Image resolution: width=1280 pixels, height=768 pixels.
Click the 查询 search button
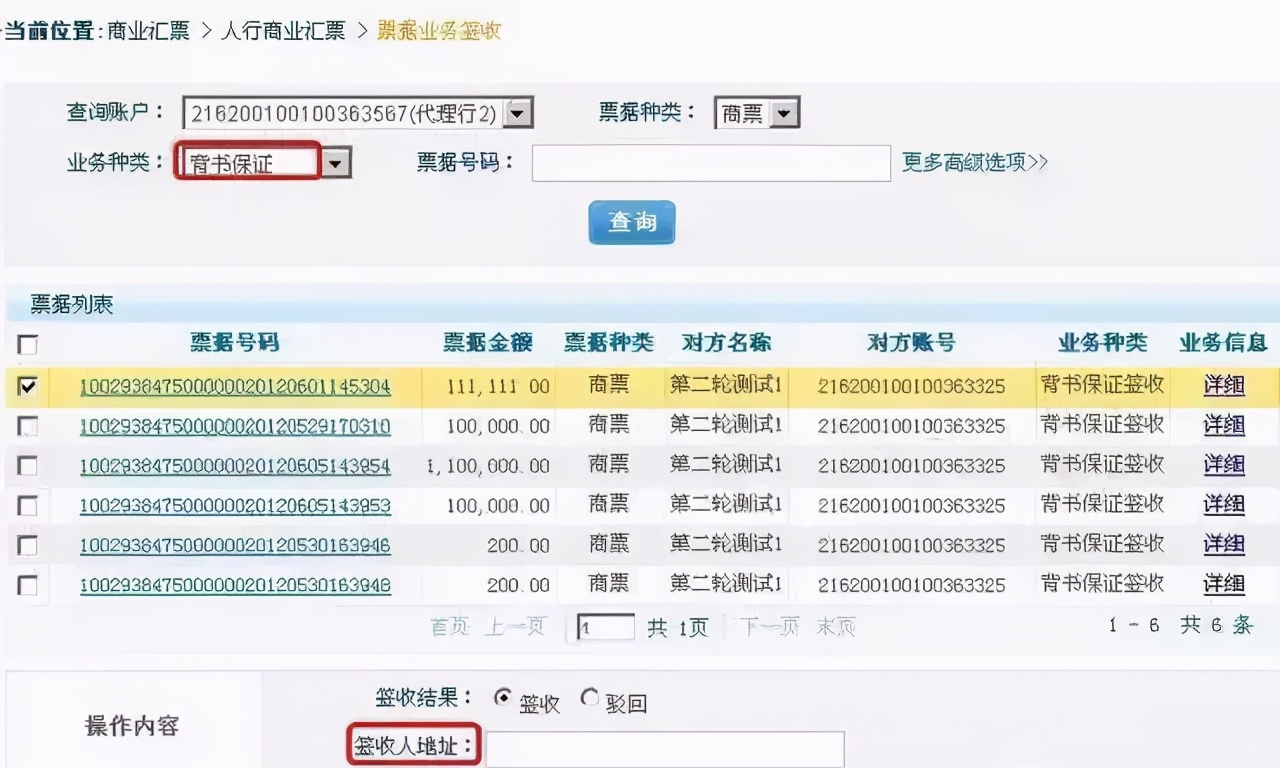[x=631, y=222]
